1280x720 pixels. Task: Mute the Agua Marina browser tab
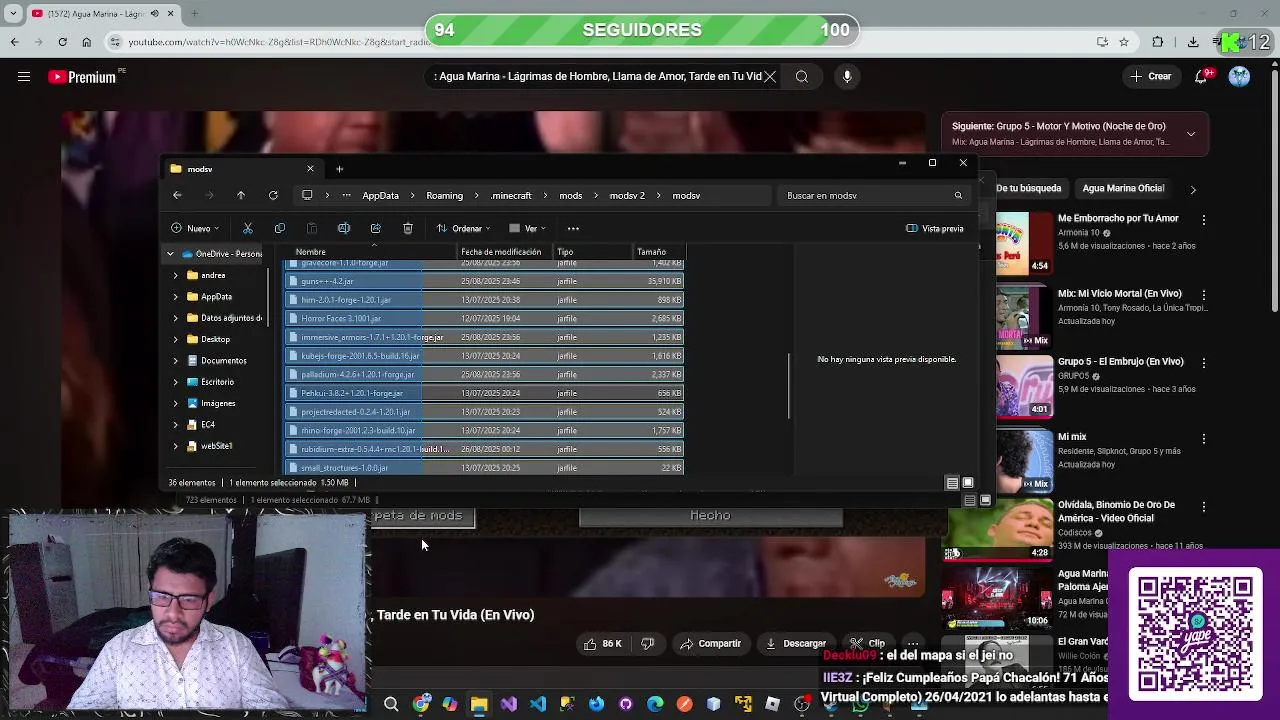pyautogui.click(x=154, y=13)
